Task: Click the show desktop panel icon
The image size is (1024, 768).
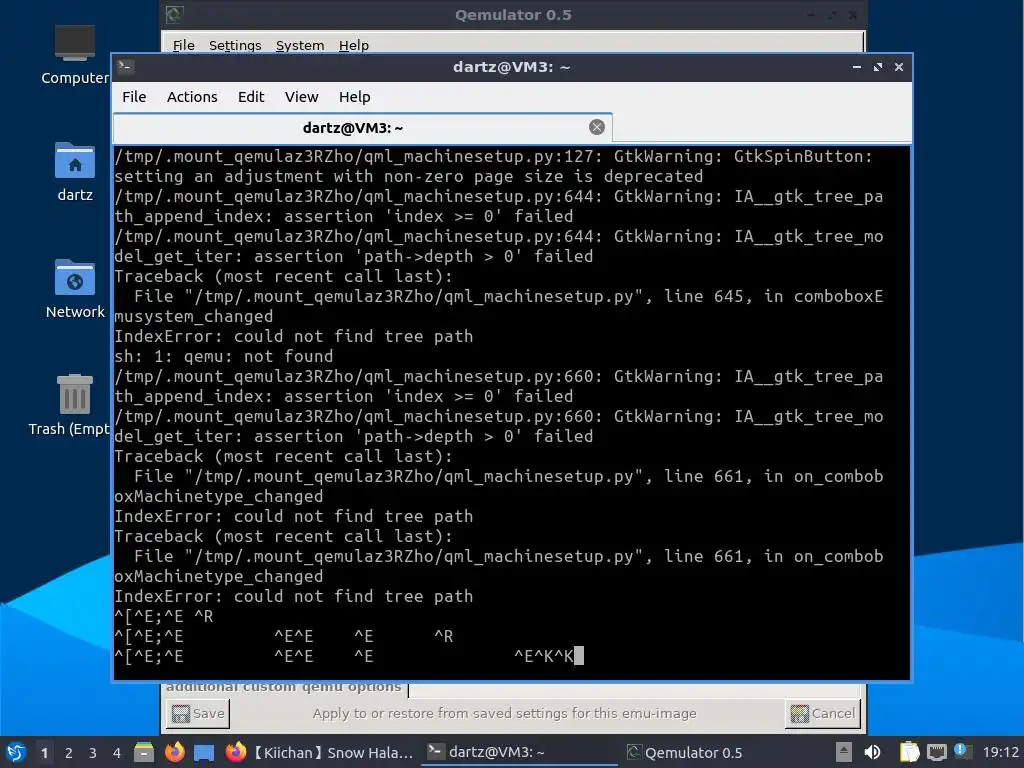Action: click(x=204, y=752)
